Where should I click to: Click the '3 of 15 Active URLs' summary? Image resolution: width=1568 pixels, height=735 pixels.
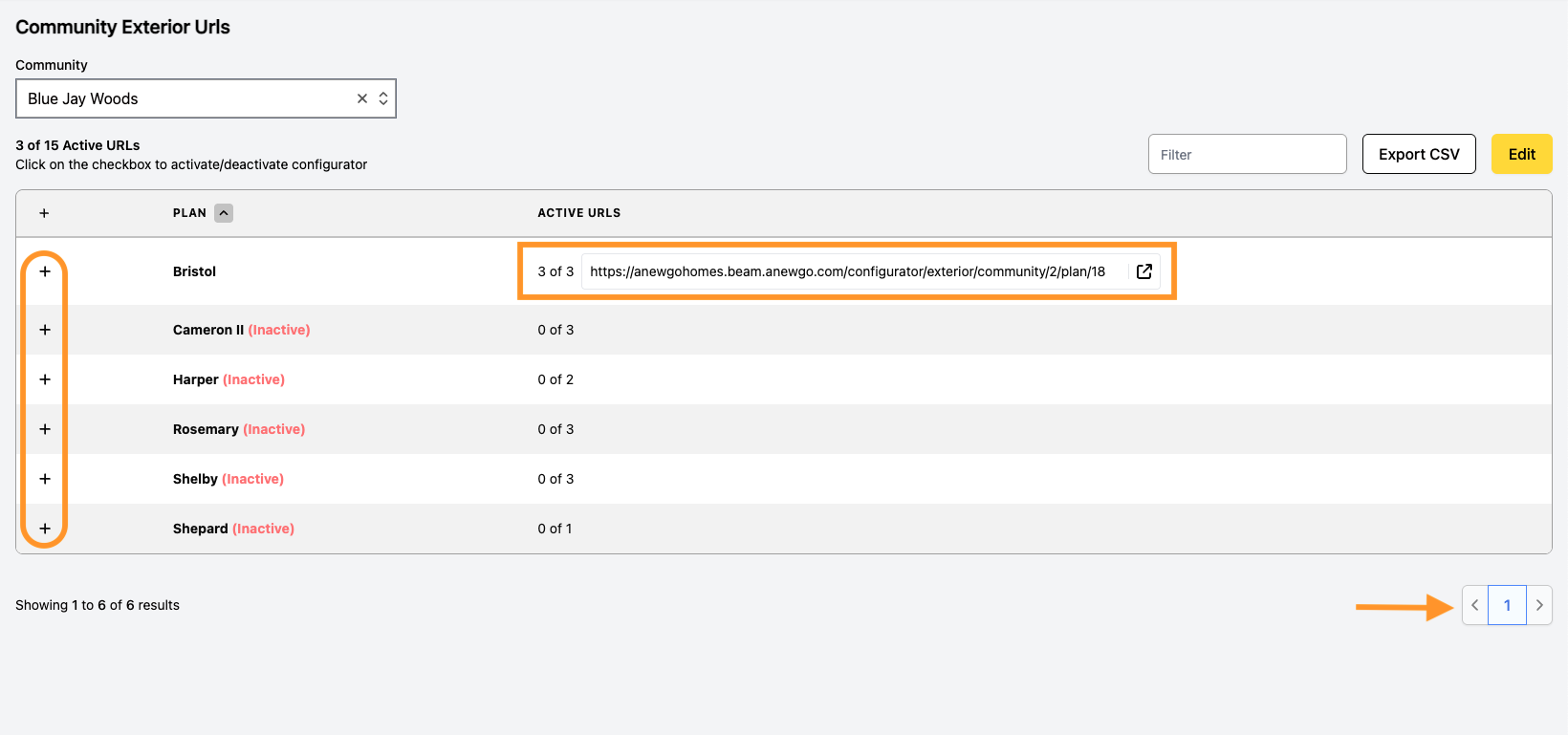click(77, 145)
